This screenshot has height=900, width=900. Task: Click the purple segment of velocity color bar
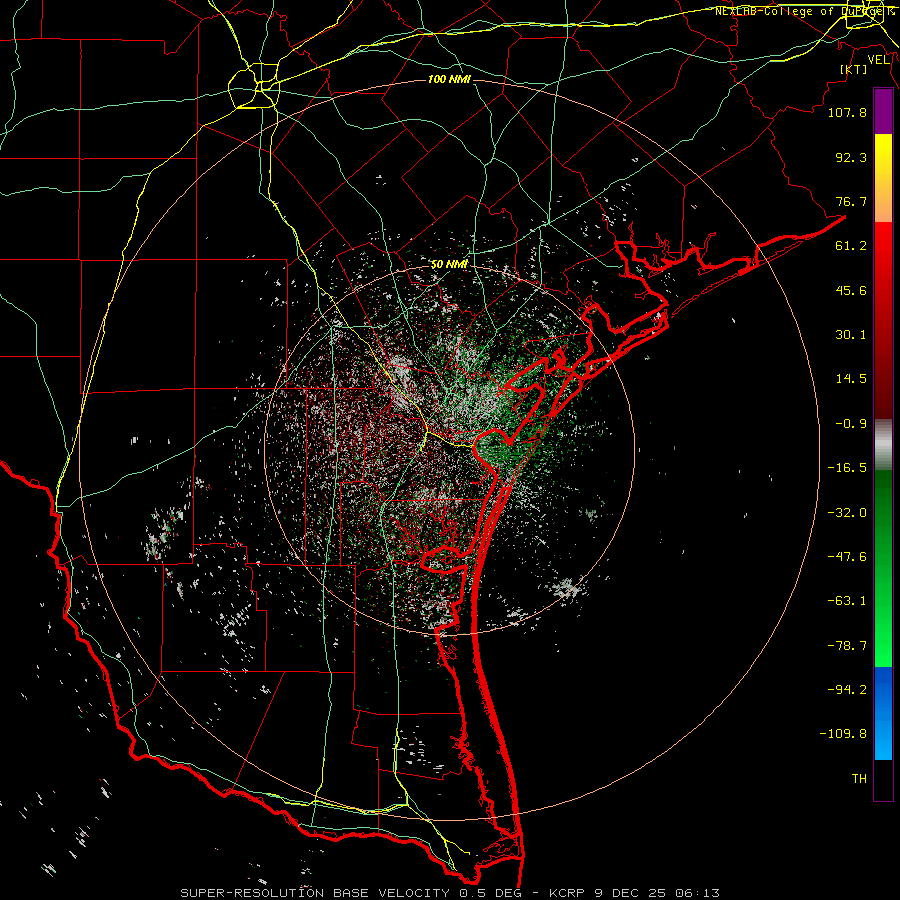tap(883, 111)
